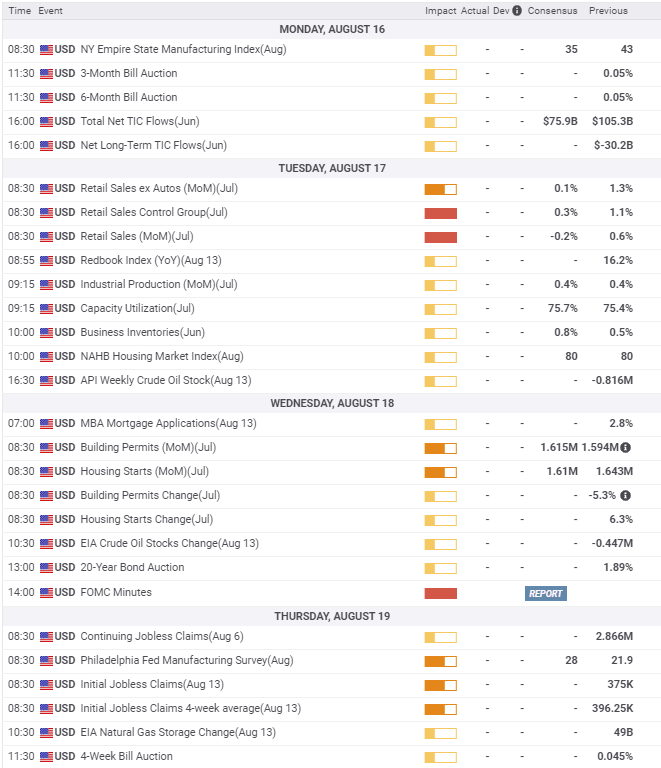Click previous value $-30.2B
This screenshot has height=768, width=661.
pos(613,145)
